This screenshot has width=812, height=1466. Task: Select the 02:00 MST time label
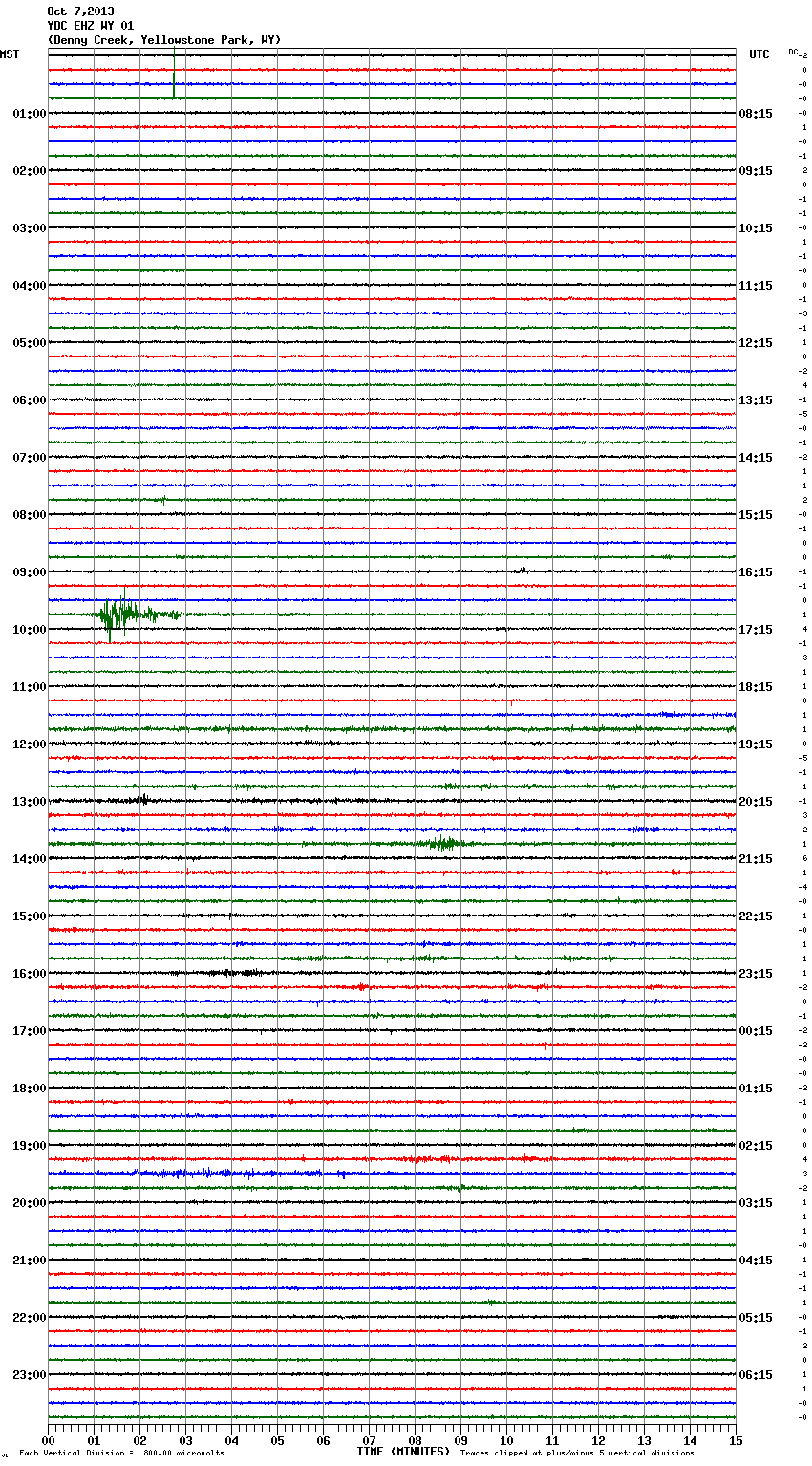point(30,171)
